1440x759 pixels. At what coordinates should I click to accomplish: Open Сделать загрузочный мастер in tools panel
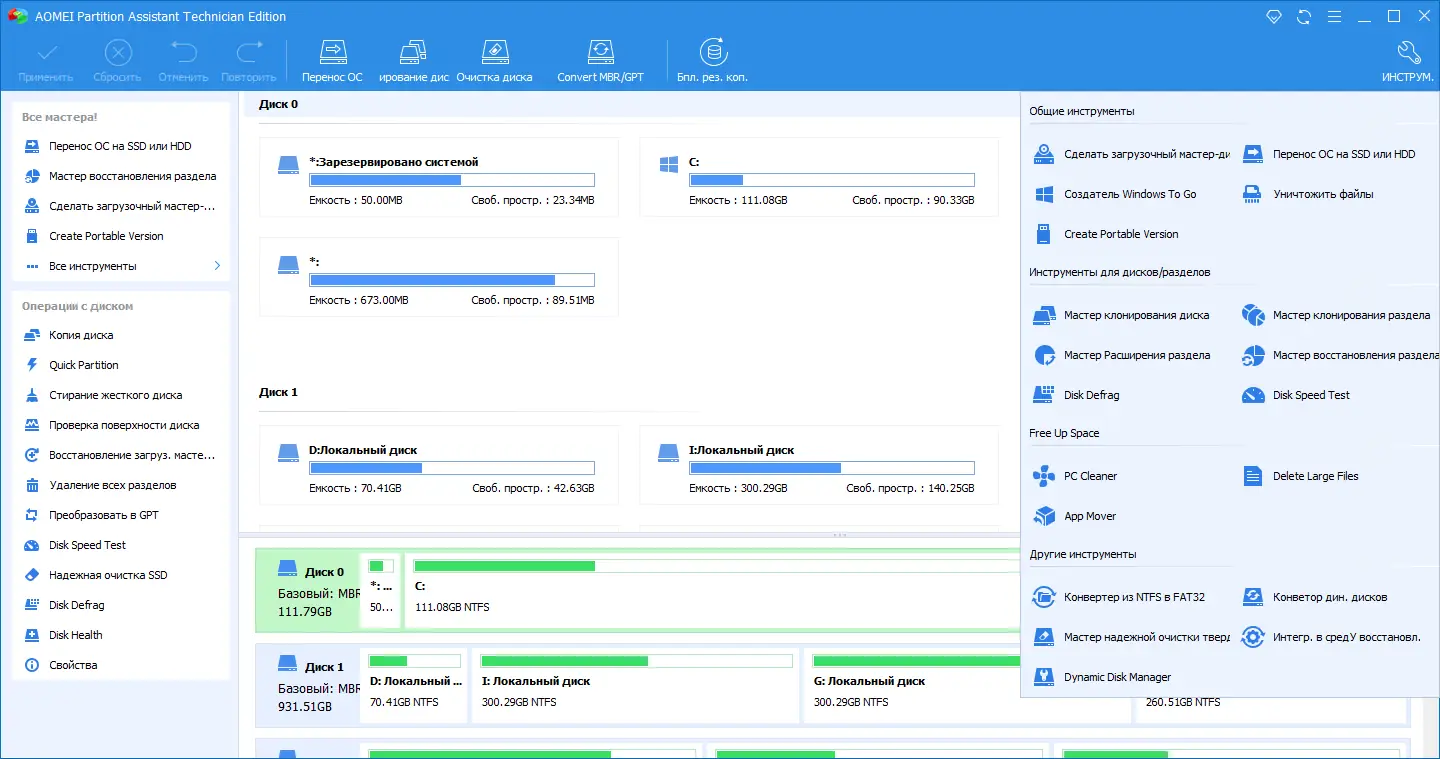tap(1131, 154)
